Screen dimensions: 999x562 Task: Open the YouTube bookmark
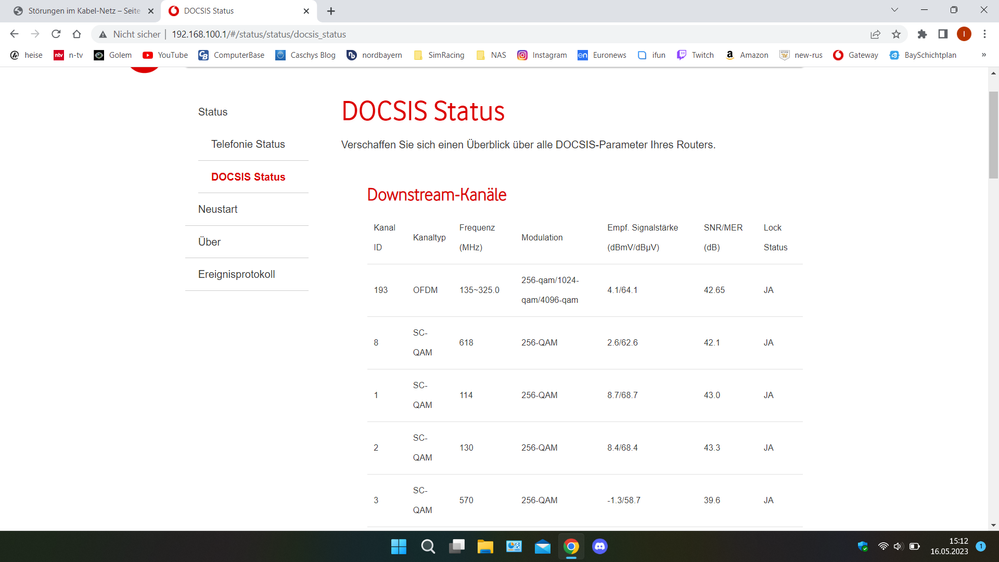tap(165, 55)
